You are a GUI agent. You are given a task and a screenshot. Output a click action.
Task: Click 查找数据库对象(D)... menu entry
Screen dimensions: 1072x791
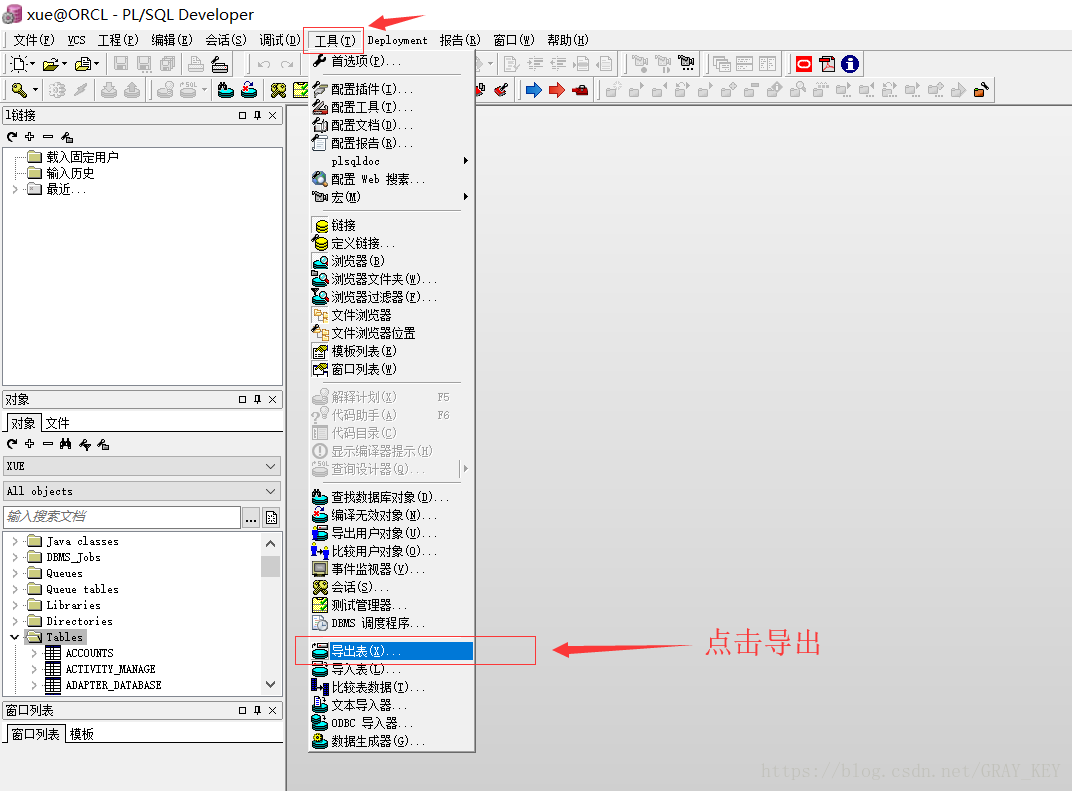click(392, 497)
